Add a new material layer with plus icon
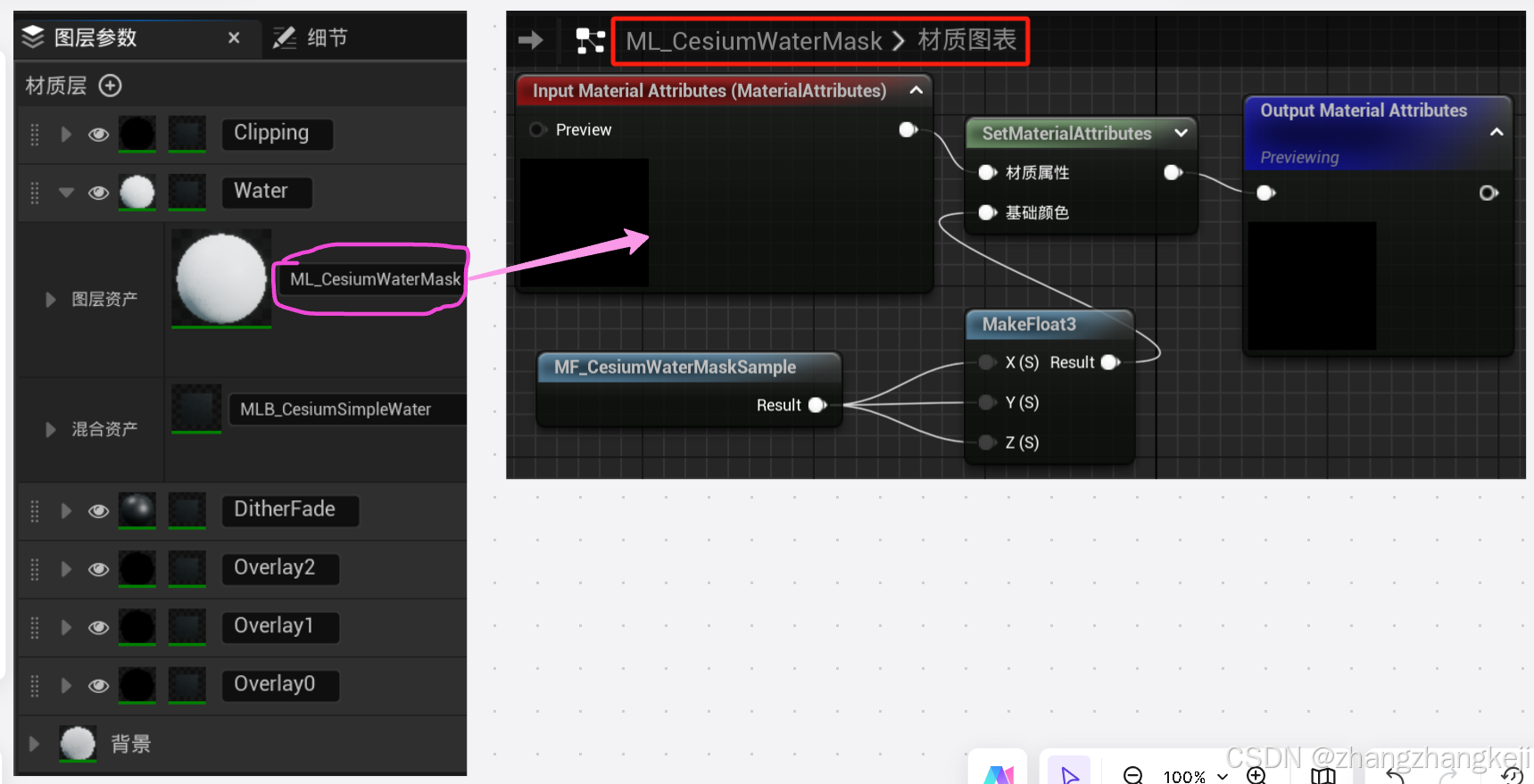 (x=110, y=86)
